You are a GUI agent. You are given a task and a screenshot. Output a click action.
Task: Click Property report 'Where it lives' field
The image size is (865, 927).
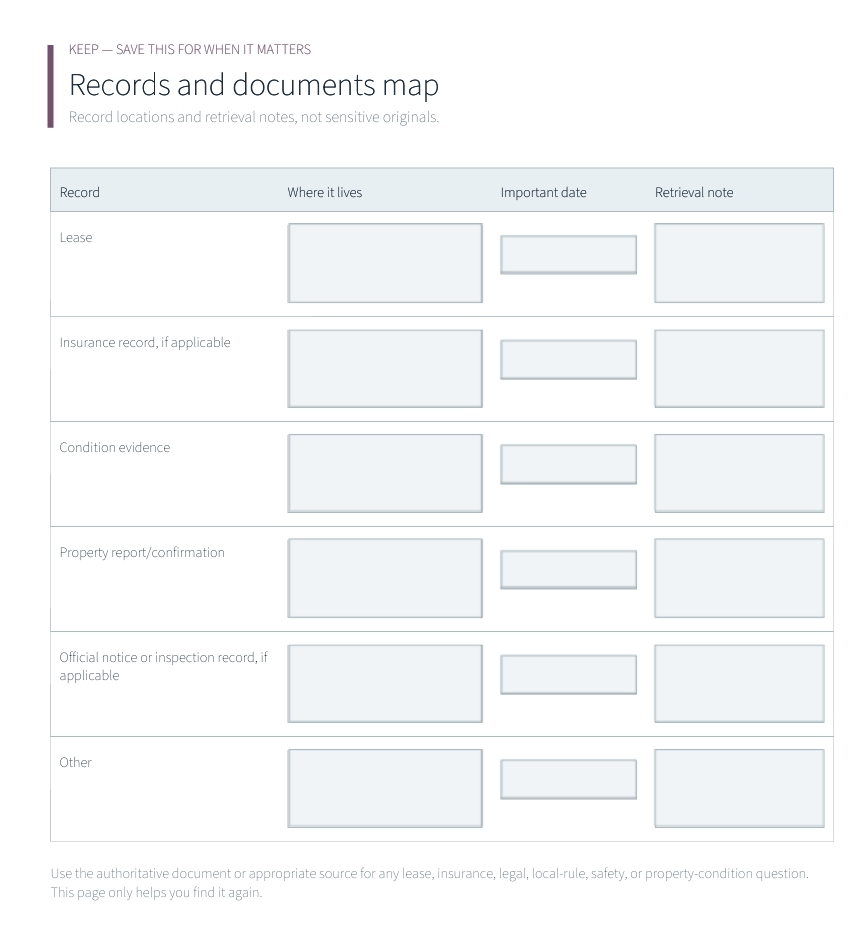click(385, 578)
